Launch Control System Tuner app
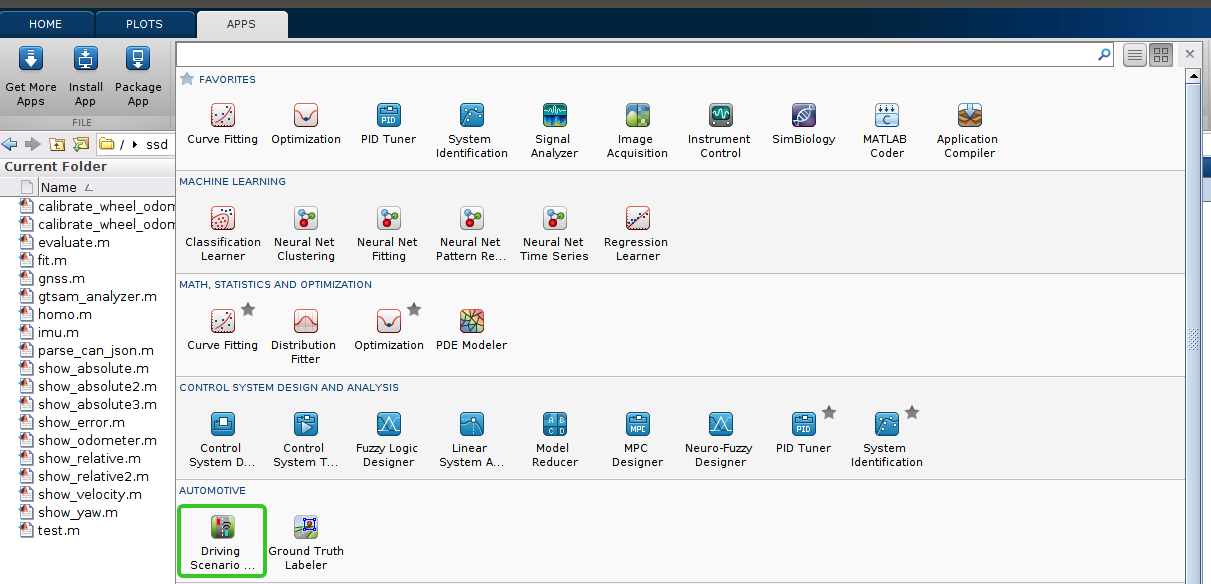 (x=305, y=439)
